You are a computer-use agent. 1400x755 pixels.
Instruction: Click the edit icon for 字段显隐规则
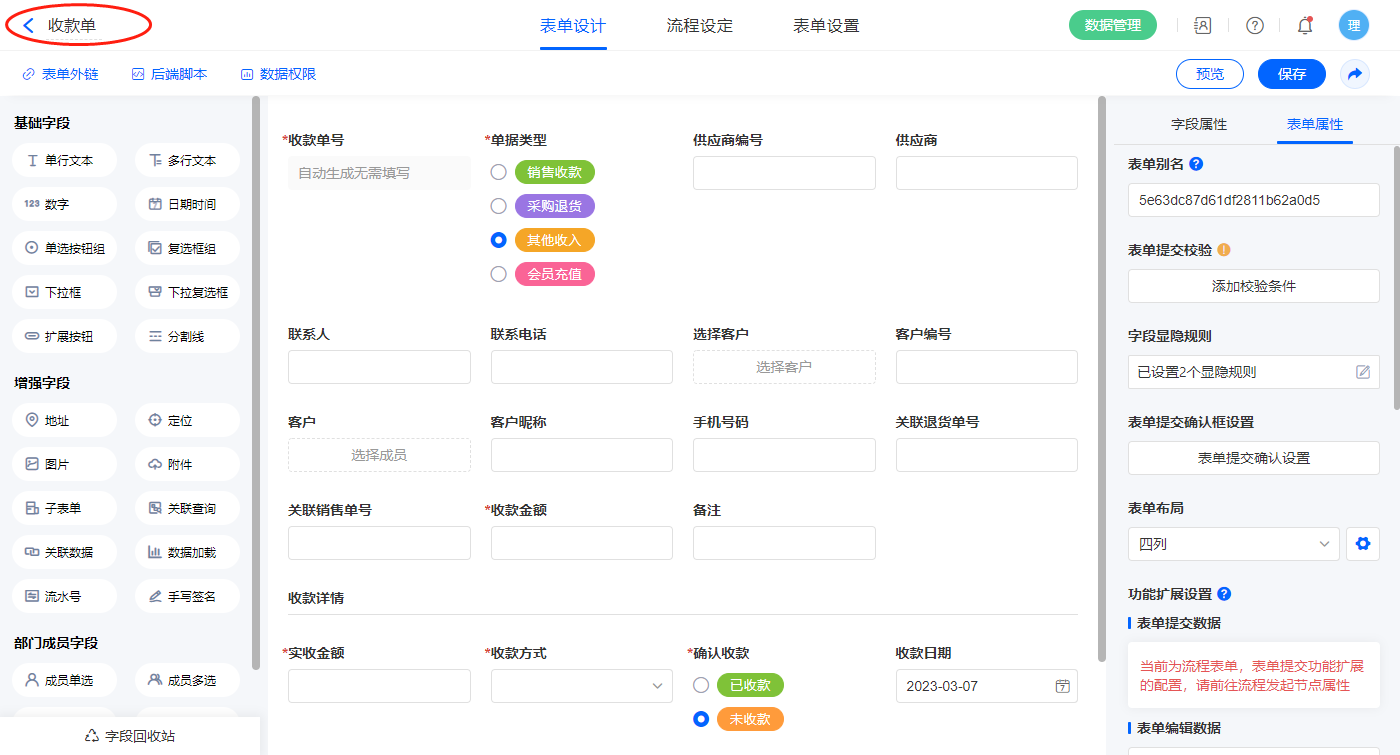point(1362,372)
